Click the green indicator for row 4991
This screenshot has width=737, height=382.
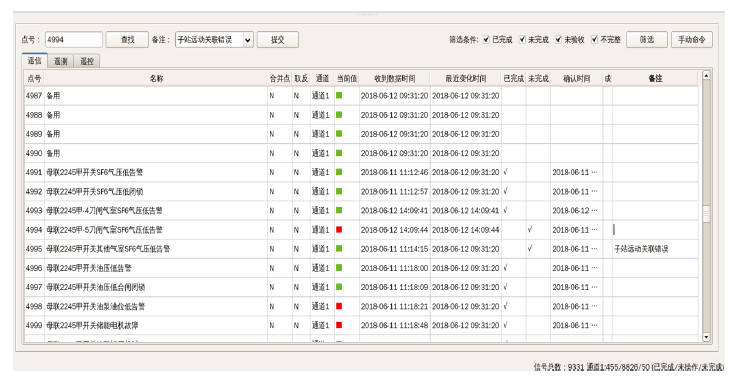(x=339, y=172)
